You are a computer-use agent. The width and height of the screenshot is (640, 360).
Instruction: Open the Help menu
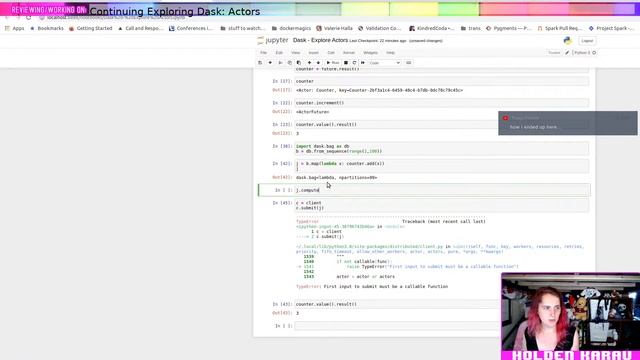(391, 53)
